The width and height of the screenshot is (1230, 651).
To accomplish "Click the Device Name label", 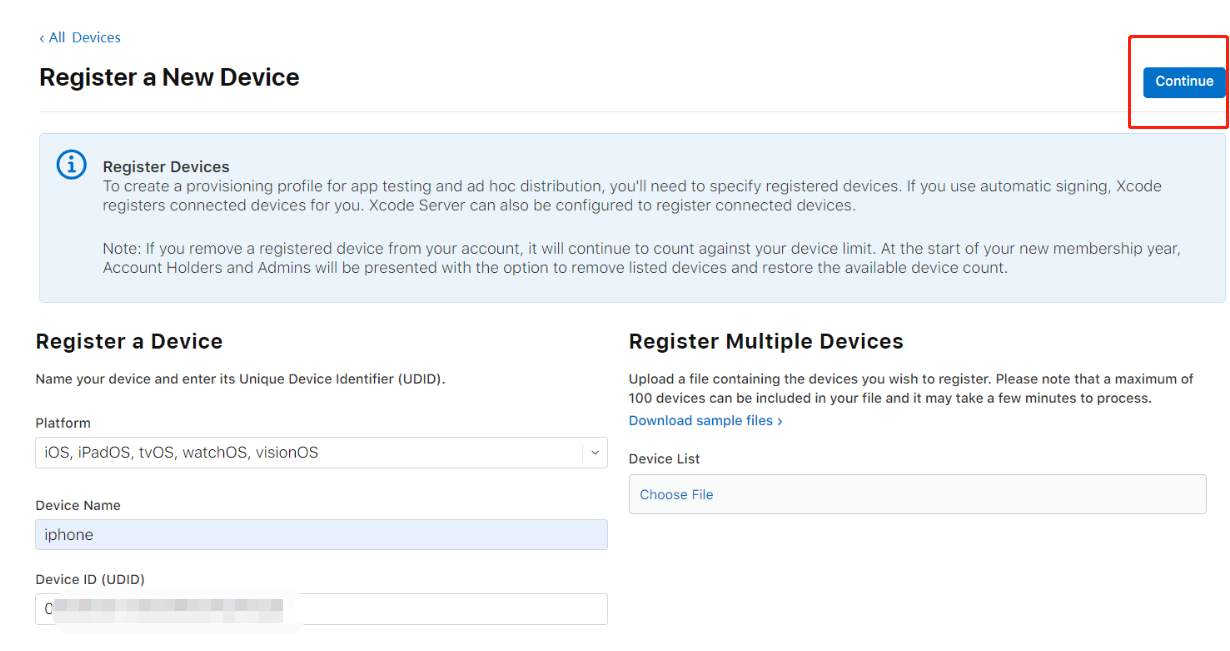I will [78, 506].
